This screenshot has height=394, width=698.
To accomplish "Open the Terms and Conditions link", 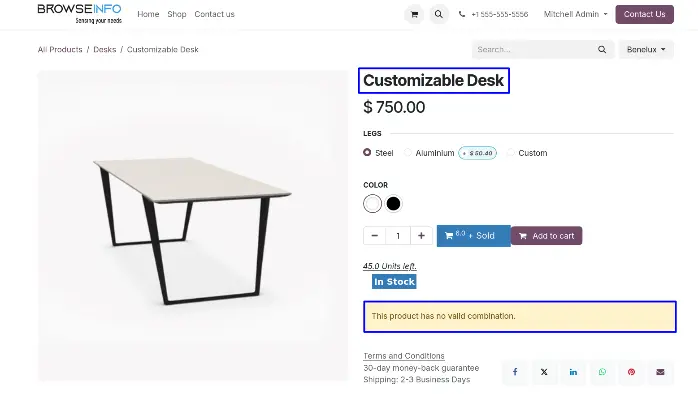I will (404, 356).
